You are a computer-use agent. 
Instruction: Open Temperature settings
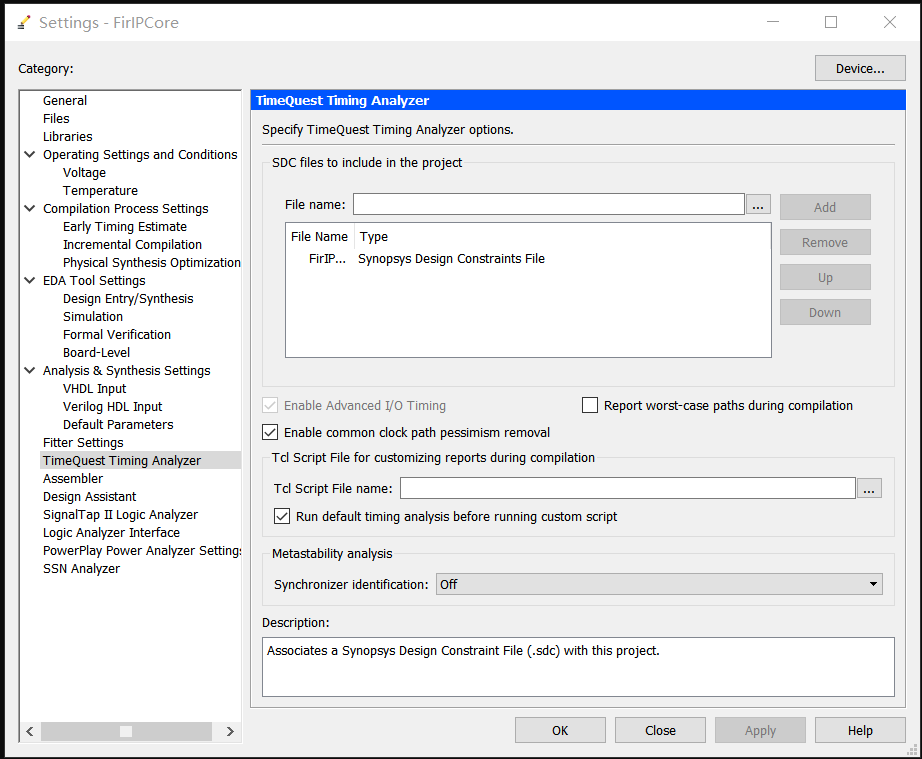coord(100,190)
